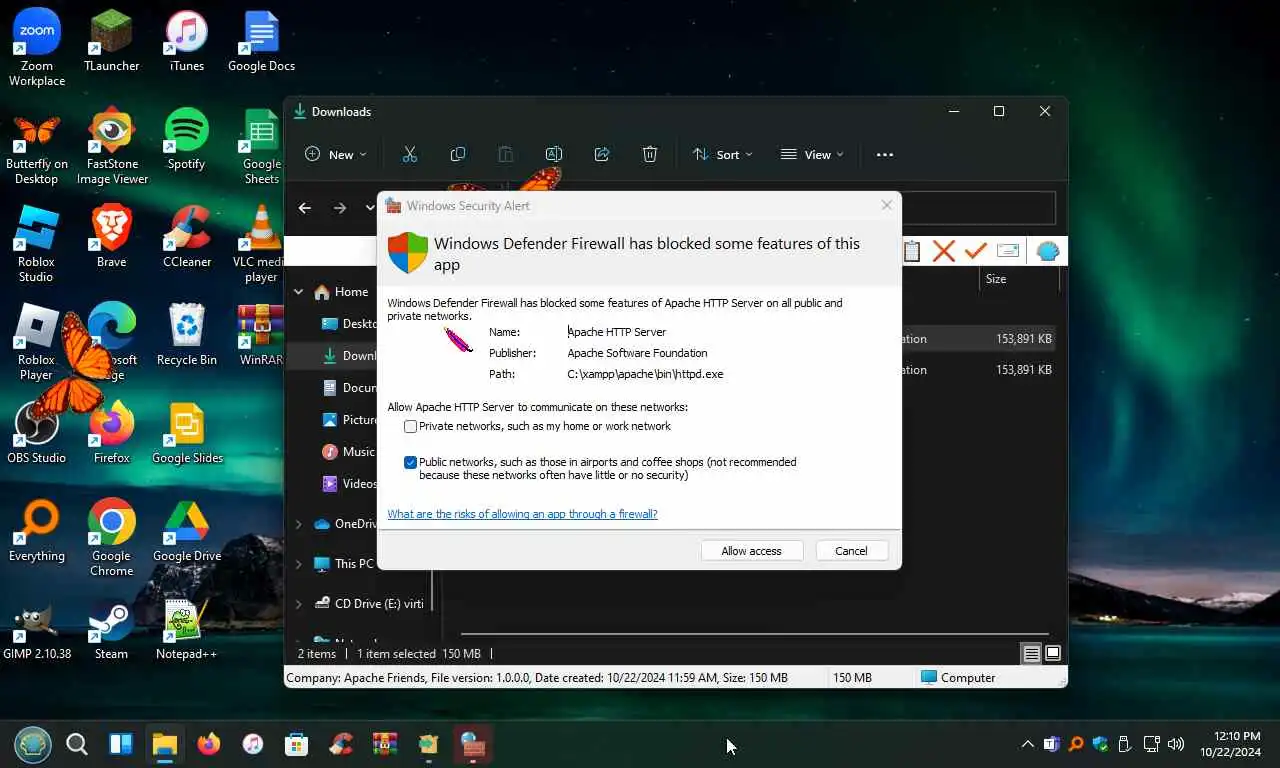Open the View dropdown menu
The image size is (1280, 768).
pos(812,154)
